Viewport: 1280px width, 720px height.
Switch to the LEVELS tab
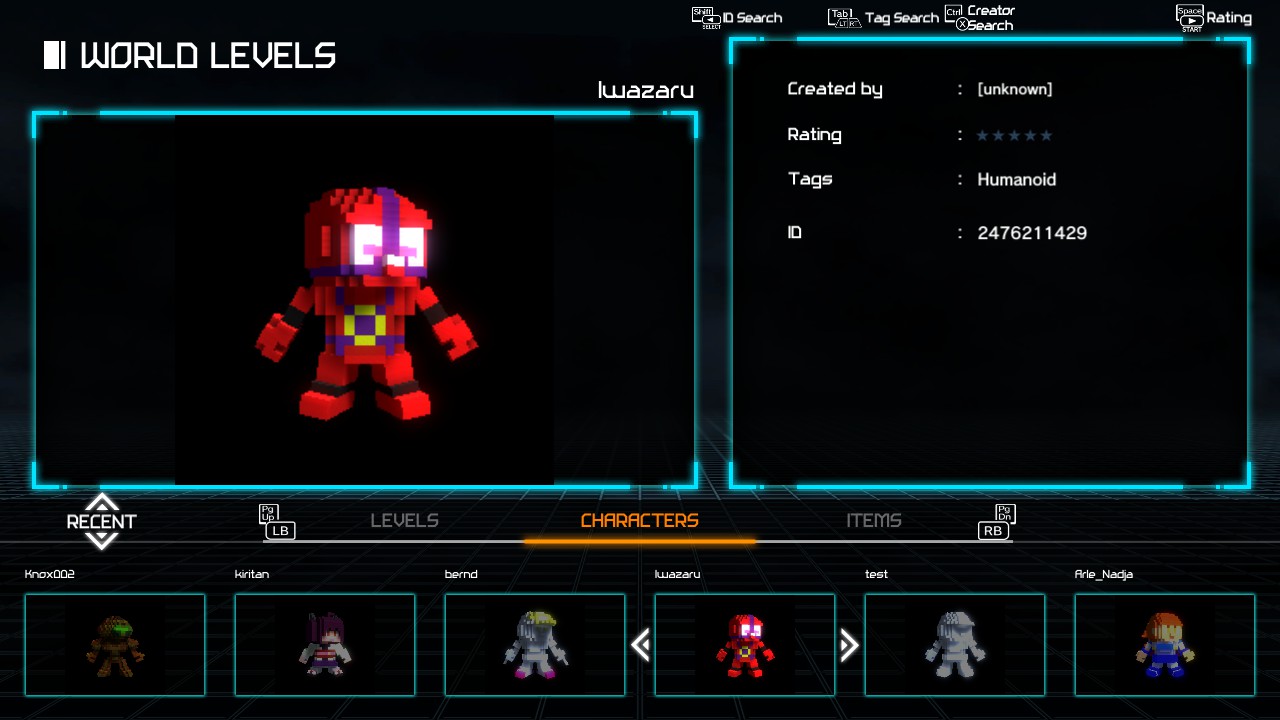[x=404, y=521]
